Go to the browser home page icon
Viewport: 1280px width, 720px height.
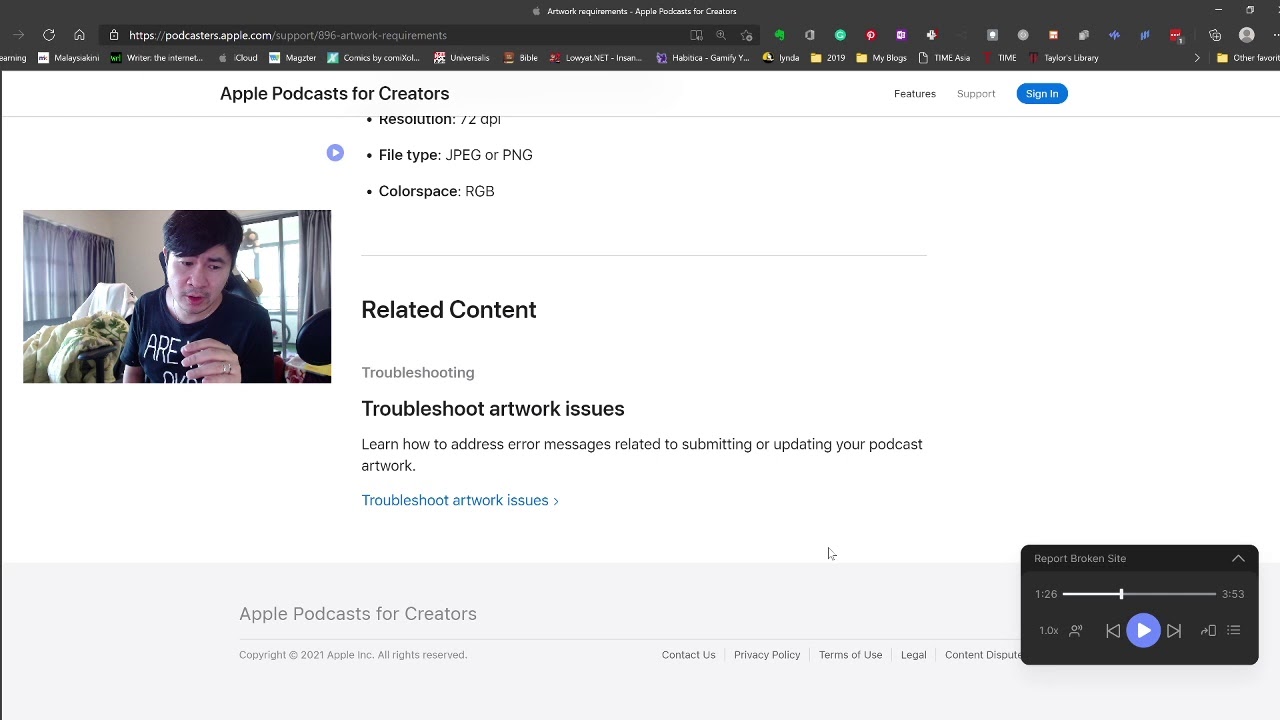pos(79,35)
